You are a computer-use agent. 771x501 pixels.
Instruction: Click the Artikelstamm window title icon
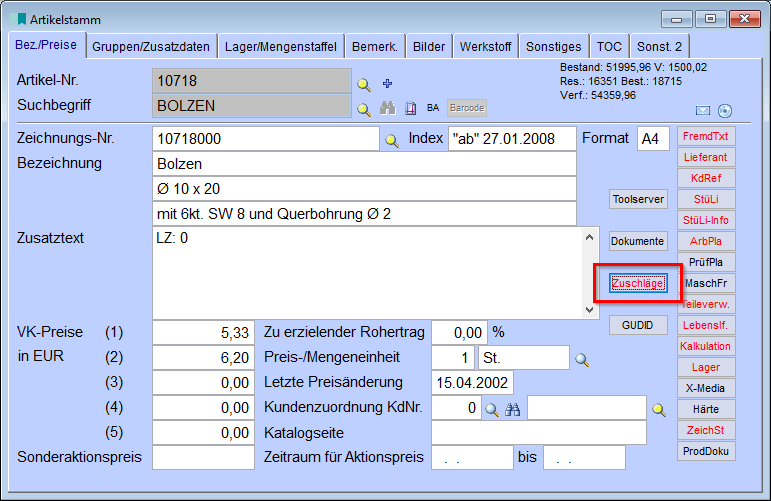coord(20,19)
